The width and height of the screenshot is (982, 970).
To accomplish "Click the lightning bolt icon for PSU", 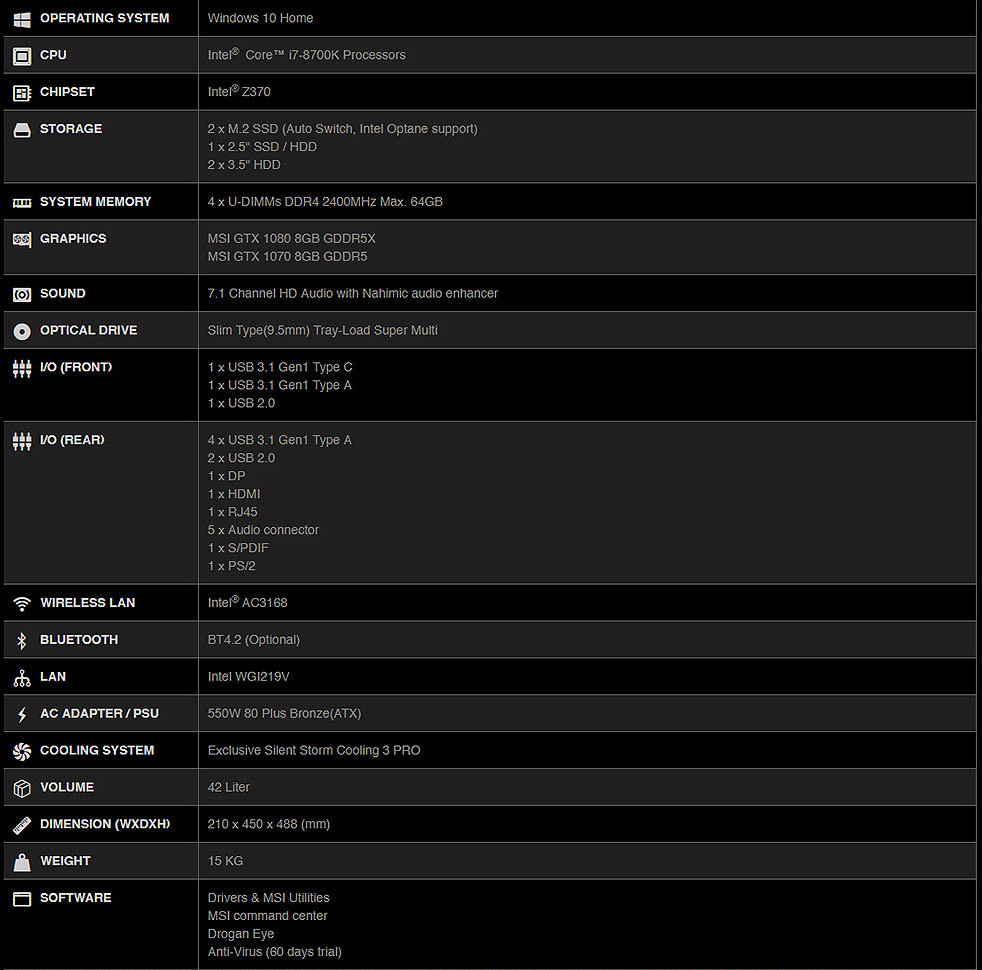I will 22,715.
